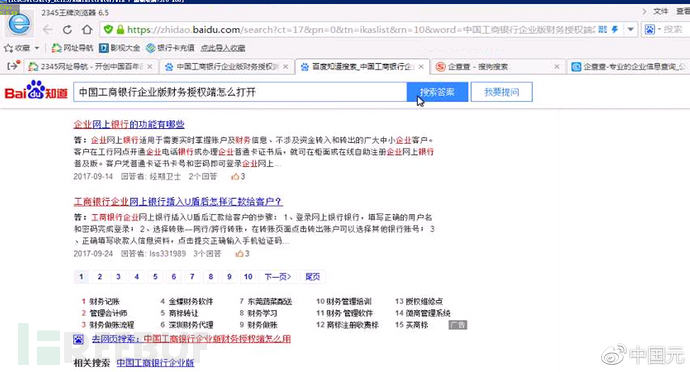Click the Baidu paw icon beside 去网页搜索
Screen dimensions: 690x372
click(79, 339)
